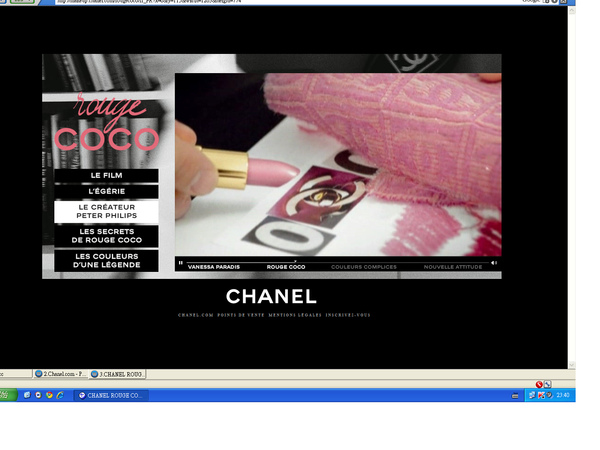The width and height of the screenshot is (600, 450).
Task: Click the CHANEL logo below the player
Action: click(271, 297)
